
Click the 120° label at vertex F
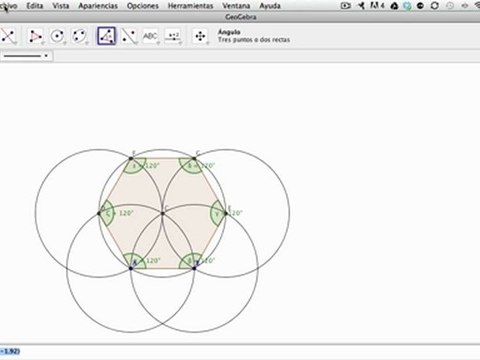(152, 166)
